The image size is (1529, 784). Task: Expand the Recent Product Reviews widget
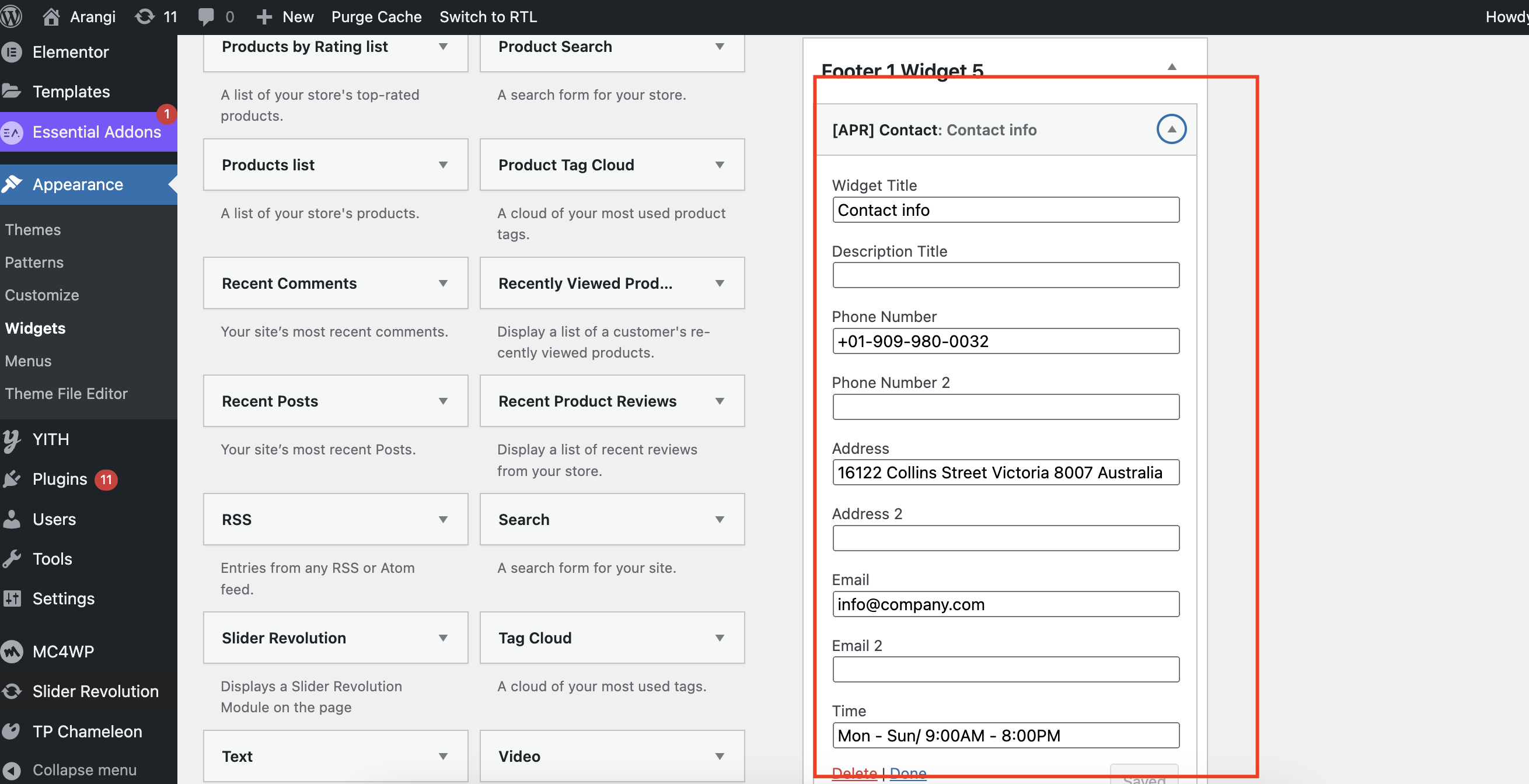pyautogui.click(x=720, y=401)
